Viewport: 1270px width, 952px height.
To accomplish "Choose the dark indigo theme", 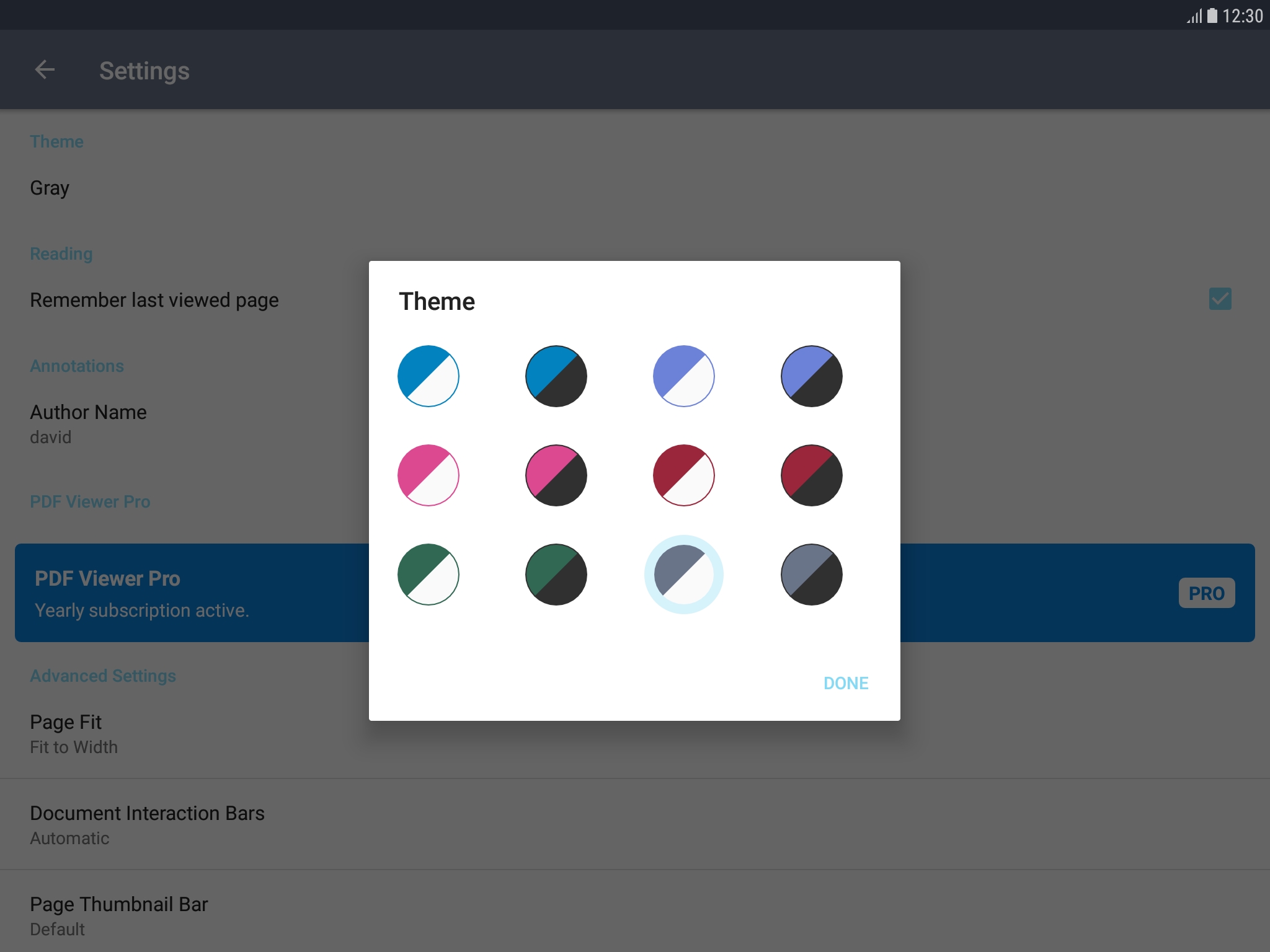I will tap(811, 376).
